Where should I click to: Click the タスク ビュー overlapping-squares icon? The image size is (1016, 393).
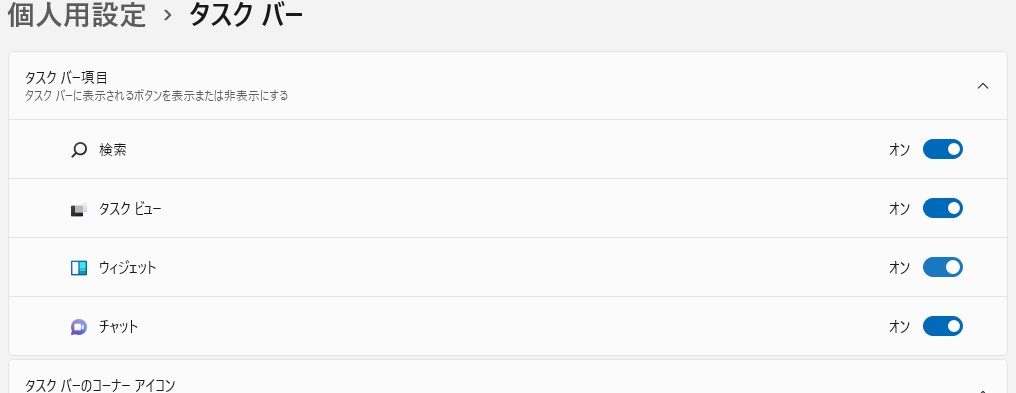point(78,209)
